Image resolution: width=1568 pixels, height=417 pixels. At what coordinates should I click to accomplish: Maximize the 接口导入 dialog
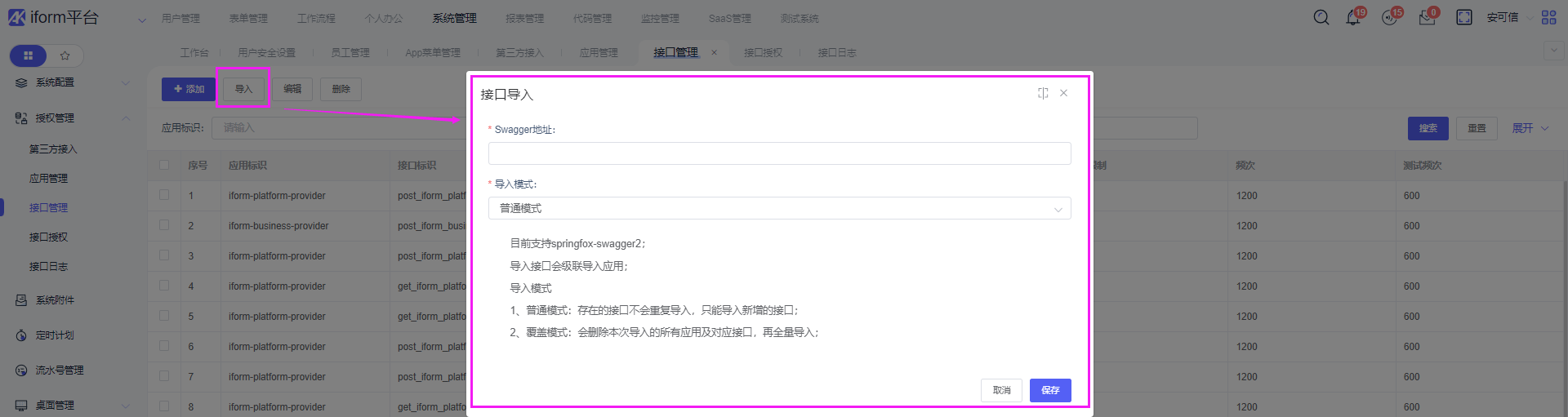pyautogui.click(x=1043, y=94)
